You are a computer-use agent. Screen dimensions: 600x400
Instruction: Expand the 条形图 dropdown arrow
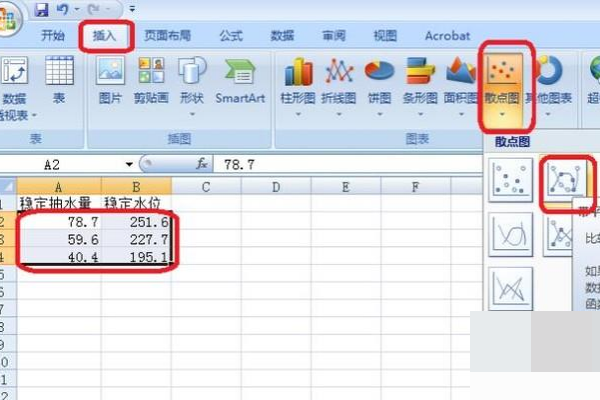point(420,114)
